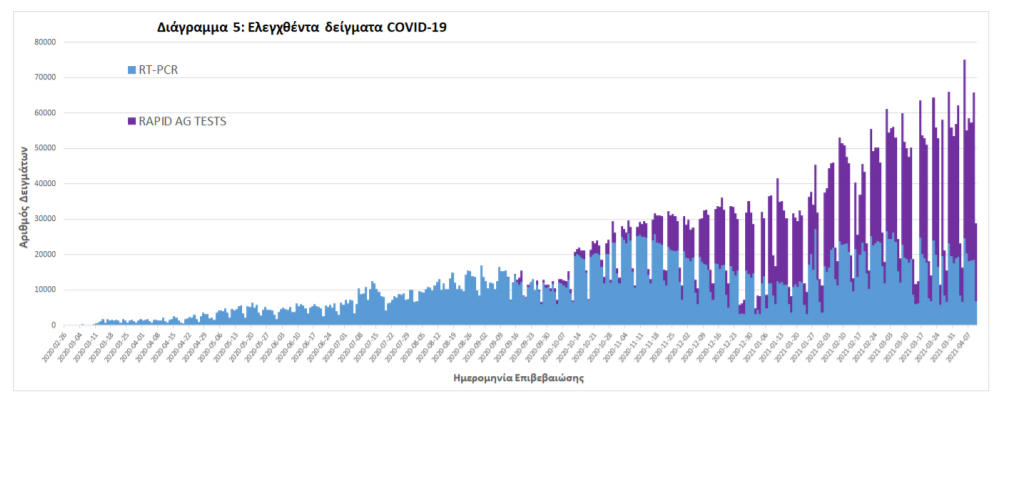Click the purple RAPID AG TESTS legend marker

pyautogui.click(x=132, y=121)
